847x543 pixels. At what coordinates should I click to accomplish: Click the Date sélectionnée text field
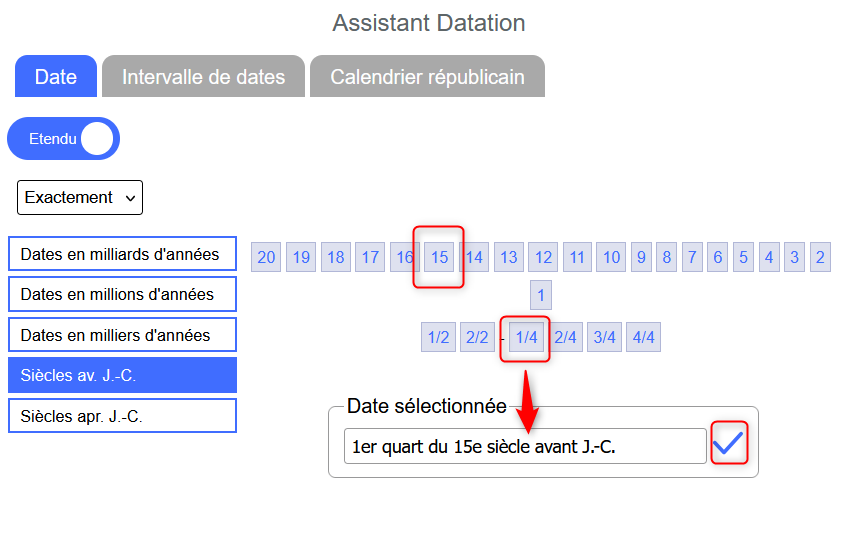(525, 446)
